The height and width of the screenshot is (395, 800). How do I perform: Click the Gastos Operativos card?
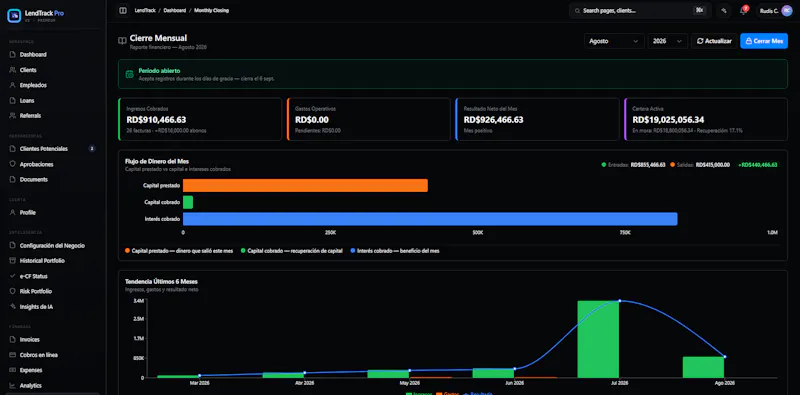(369, 119)
